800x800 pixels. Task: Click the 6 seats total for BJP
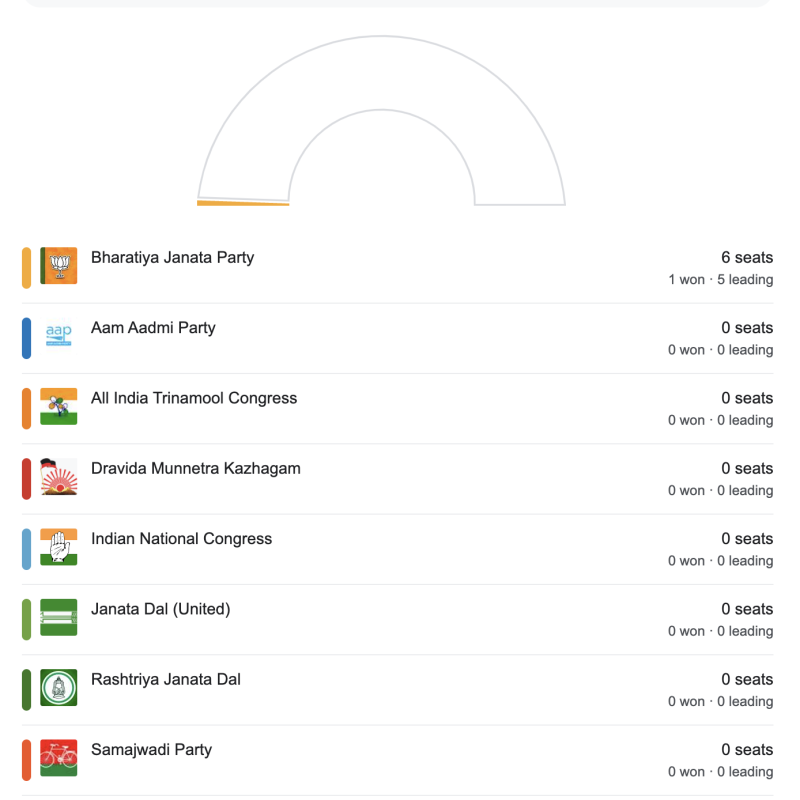click(747, 257)
